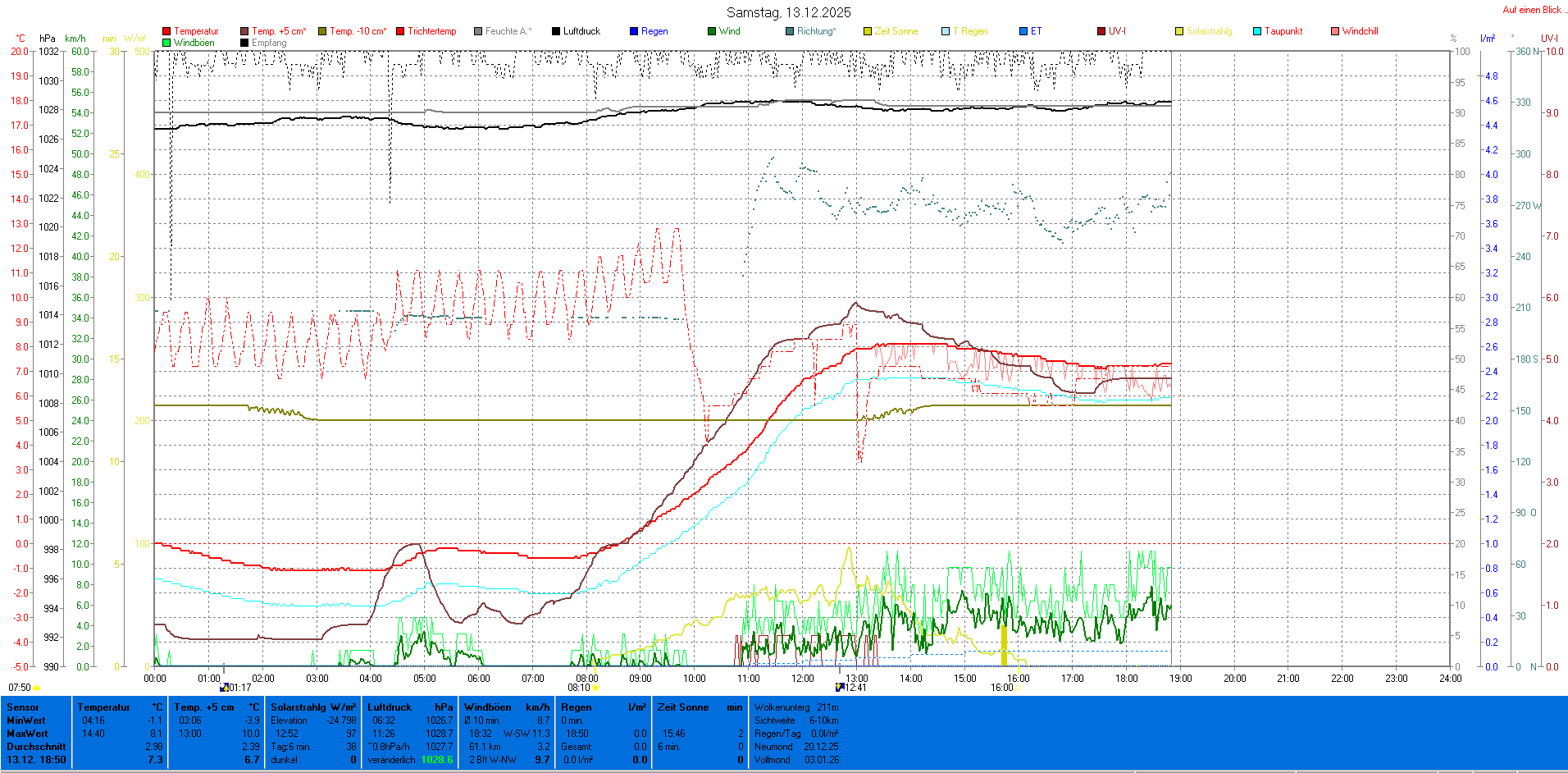Image resolution: width=1568 pixels, height=773 pixels.
Task: Click the moon icon next to 12:41
Action: click(x=840, y=687)
